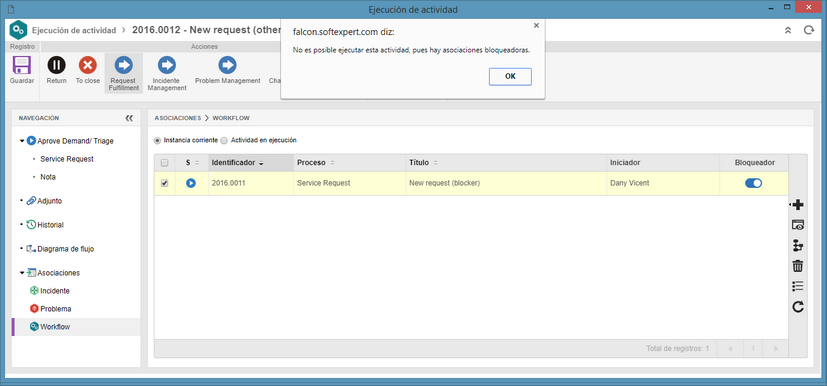Click the trash delete icon

click(x=798, y=266)
